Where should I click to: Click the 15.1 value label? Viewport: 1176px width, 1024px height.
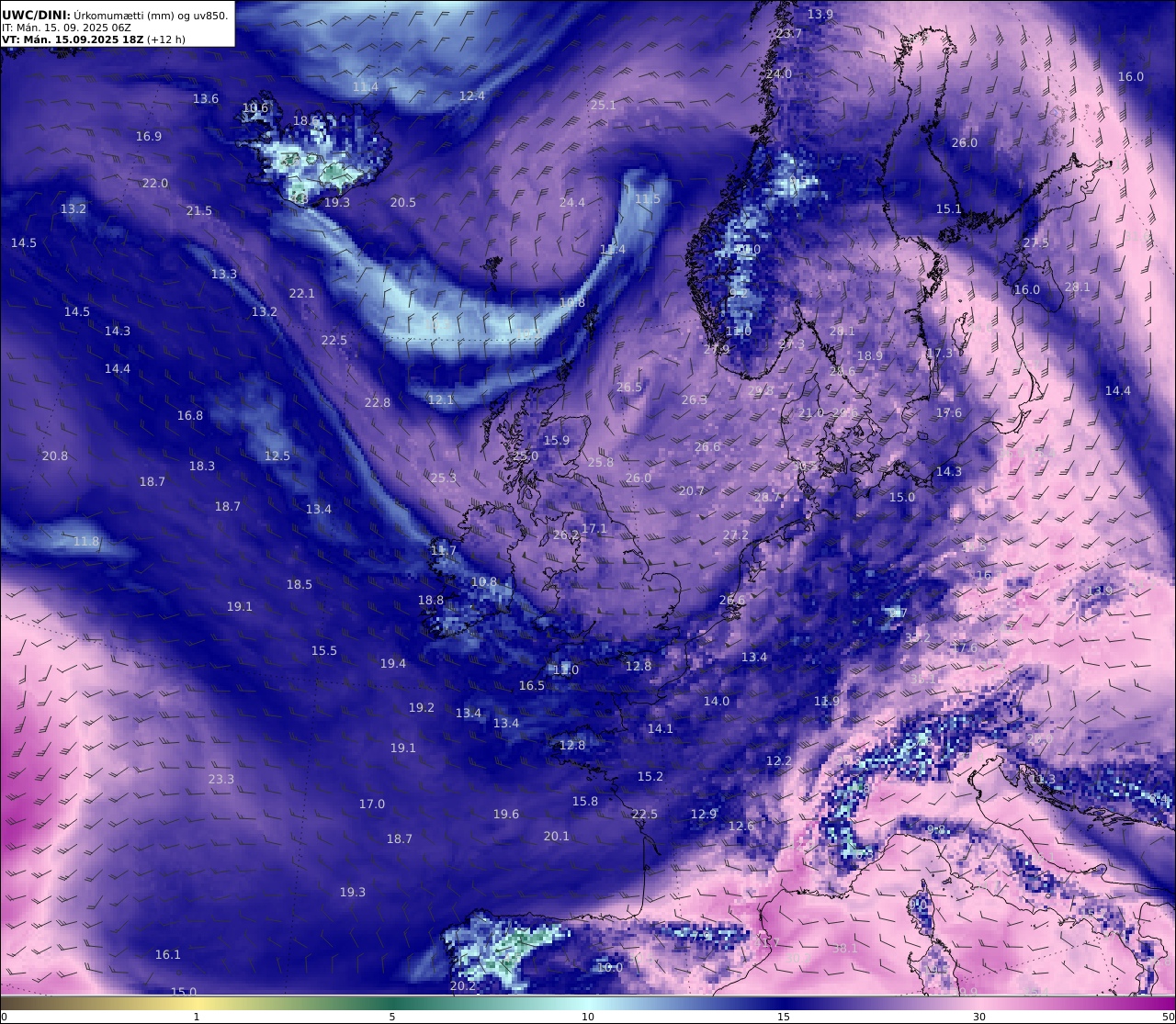(949, 208)
